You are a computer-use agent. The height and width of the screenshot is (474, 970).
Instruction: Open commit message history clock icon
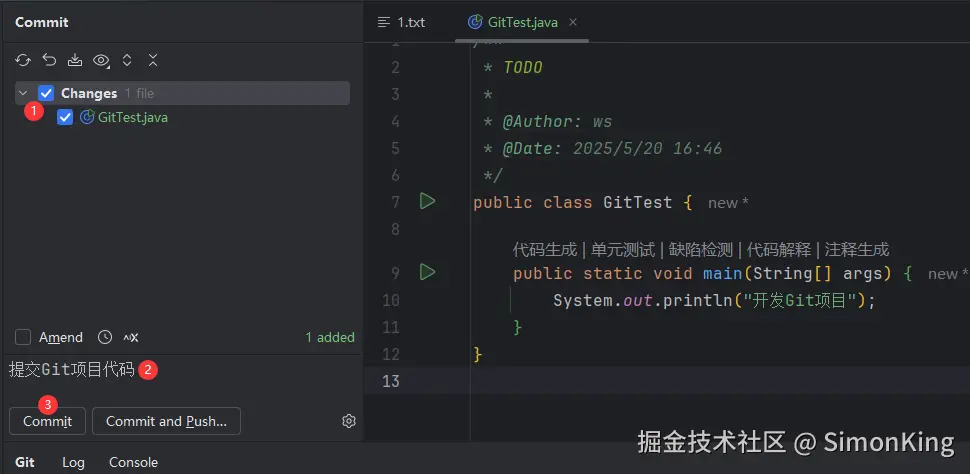(x=105, y=337)
